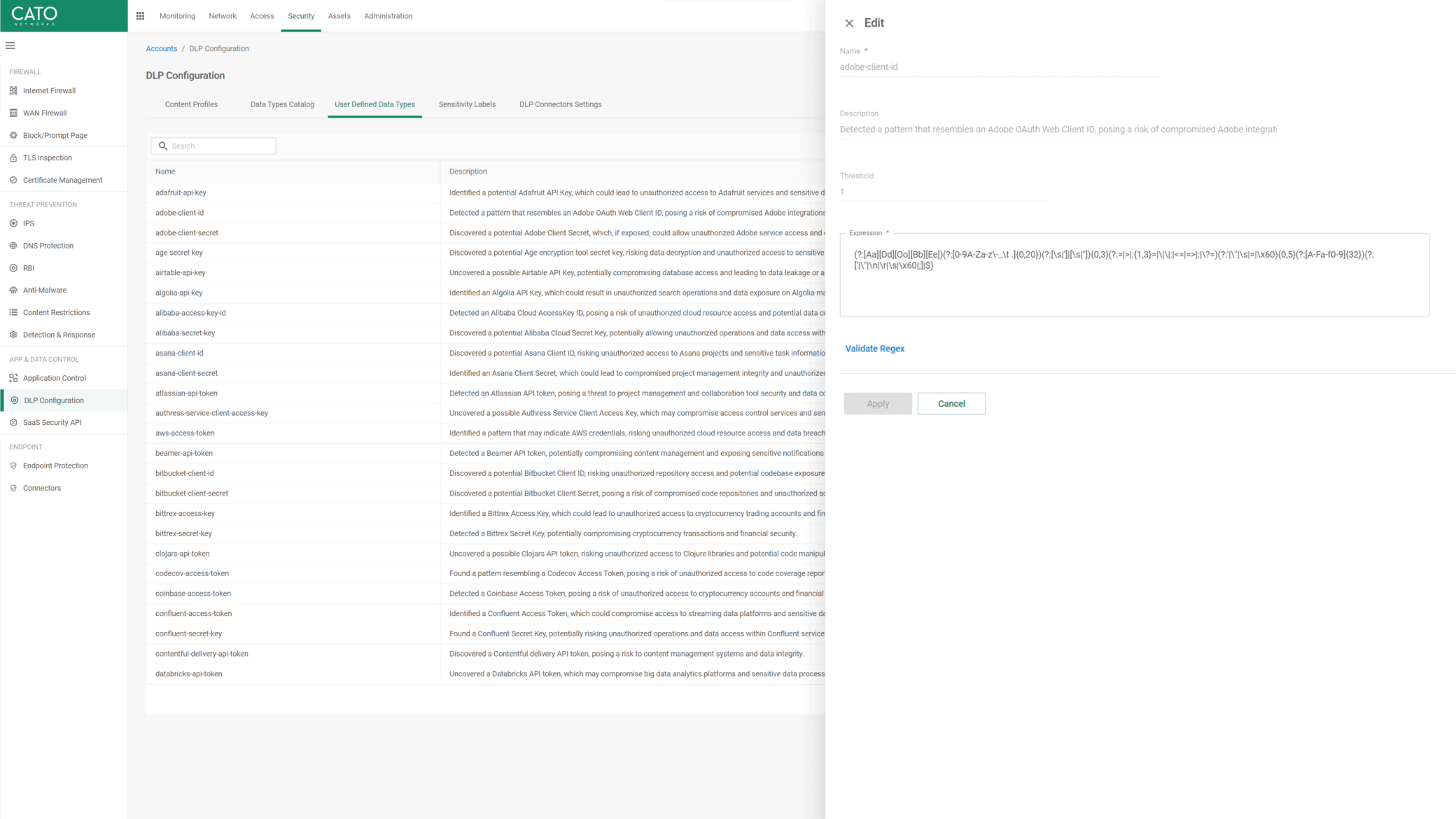1456x819 pixels.
Task: Click the TLS Inspection lock icon
Action: click(x=13, y=157)
